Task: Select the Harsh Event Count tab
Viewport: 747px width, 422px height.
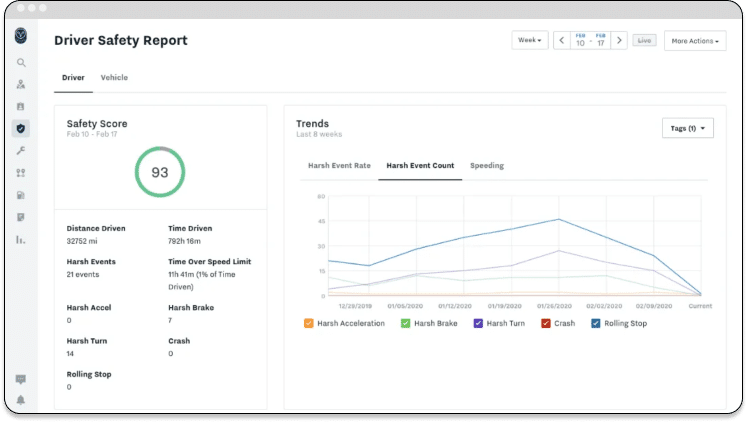Action: (420, 166)
